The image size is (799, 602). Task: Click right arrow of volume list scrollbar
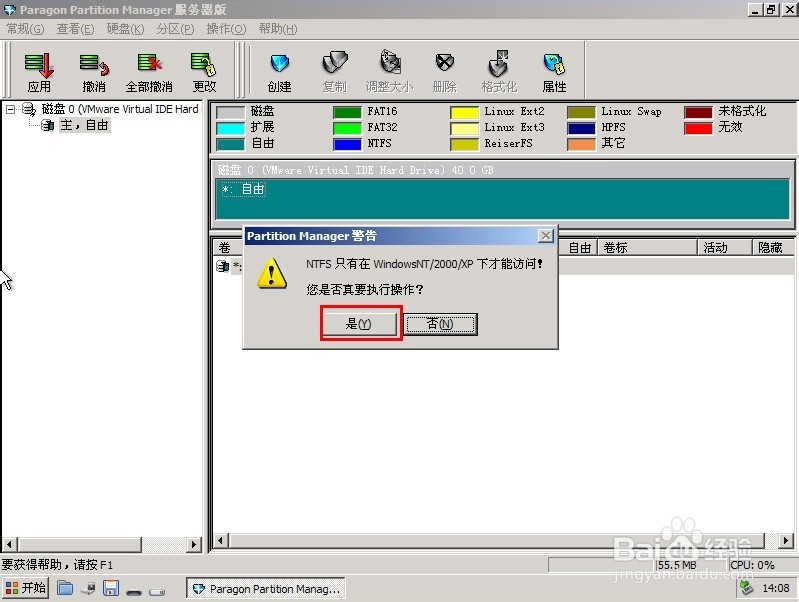(x=786, y=540)
